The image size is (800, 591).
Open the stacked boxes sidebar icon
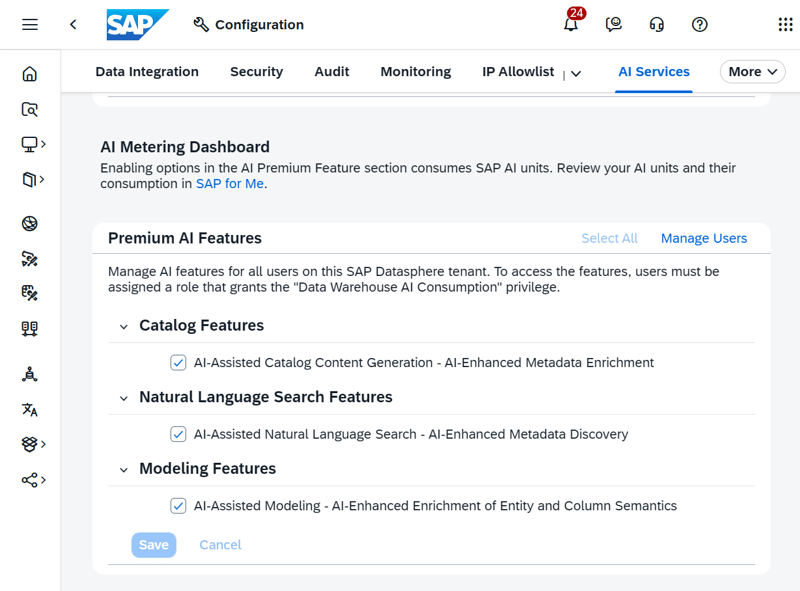tap(29, 444)
